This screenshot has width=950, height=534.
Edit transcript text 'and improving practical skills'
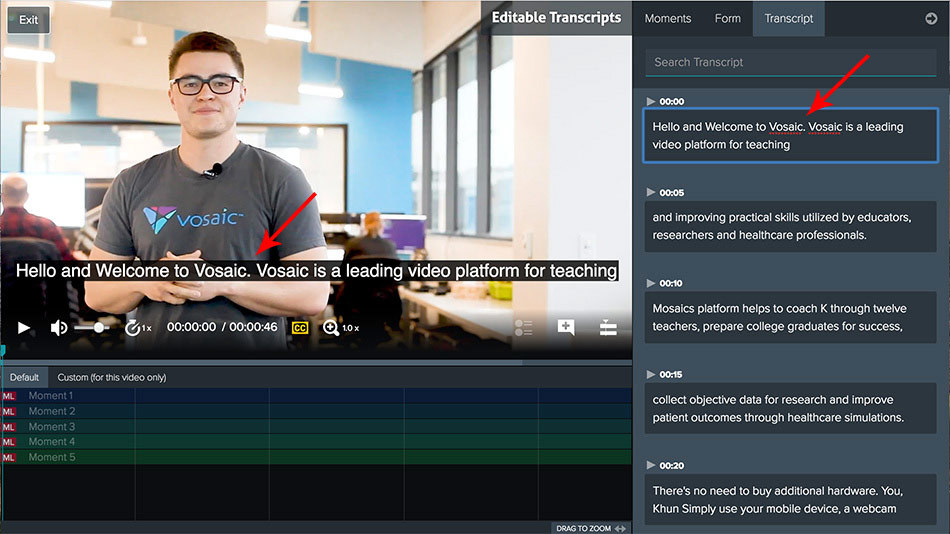click(x=791, y=226)
